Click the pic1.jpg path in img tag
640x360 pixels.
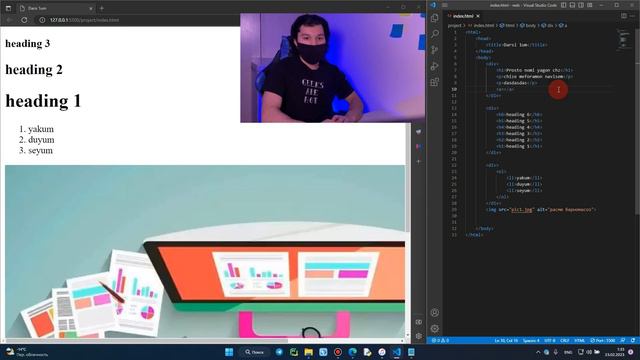coord(522,209)
